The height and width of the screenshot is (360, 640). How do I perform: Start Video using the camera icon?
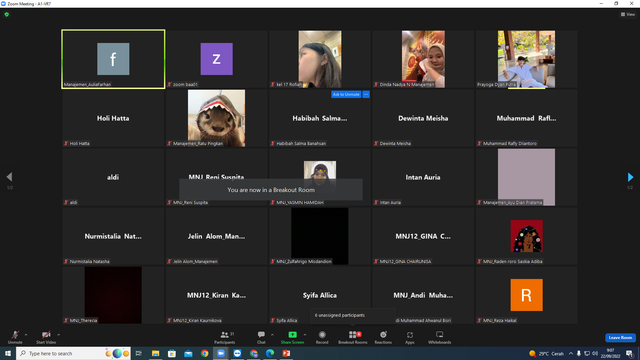tap(46, 337)
